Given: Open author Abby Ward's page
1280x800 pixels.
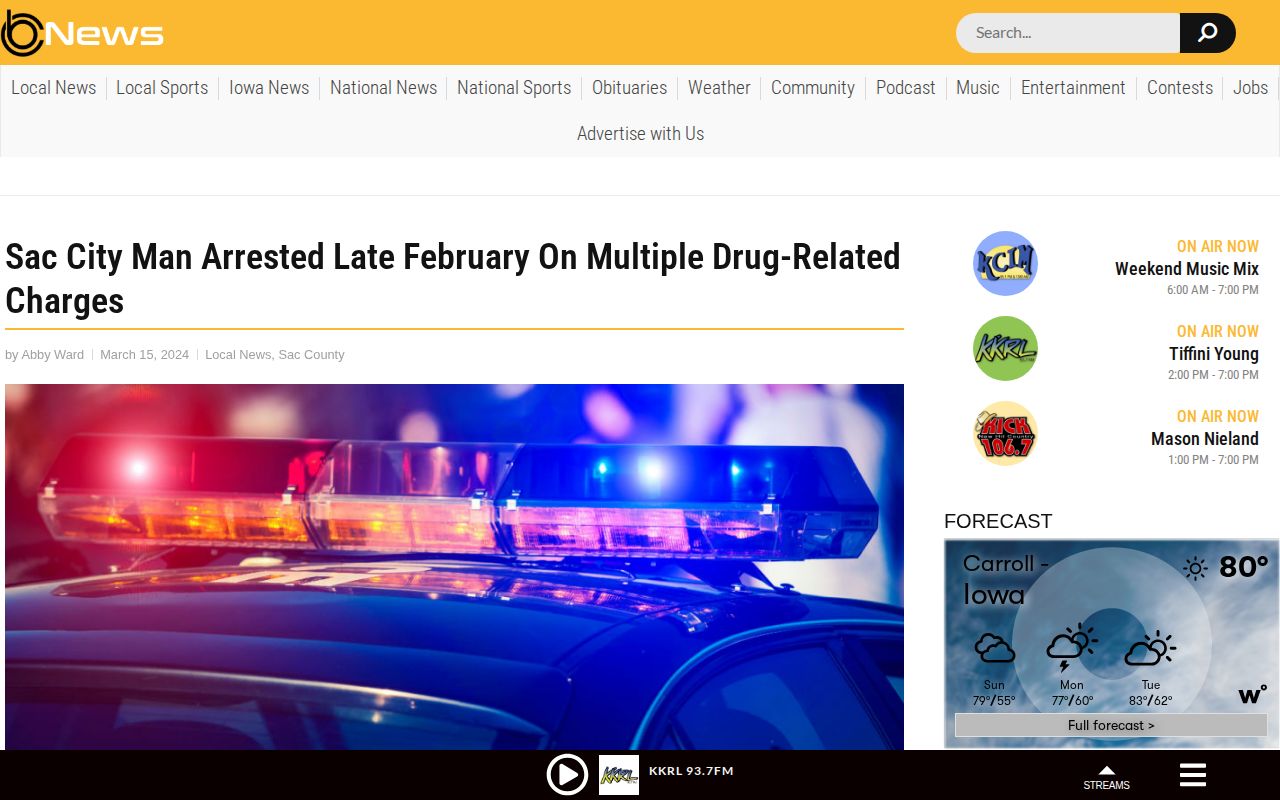Looking at the screenshot, I should (x=53, y=355).
